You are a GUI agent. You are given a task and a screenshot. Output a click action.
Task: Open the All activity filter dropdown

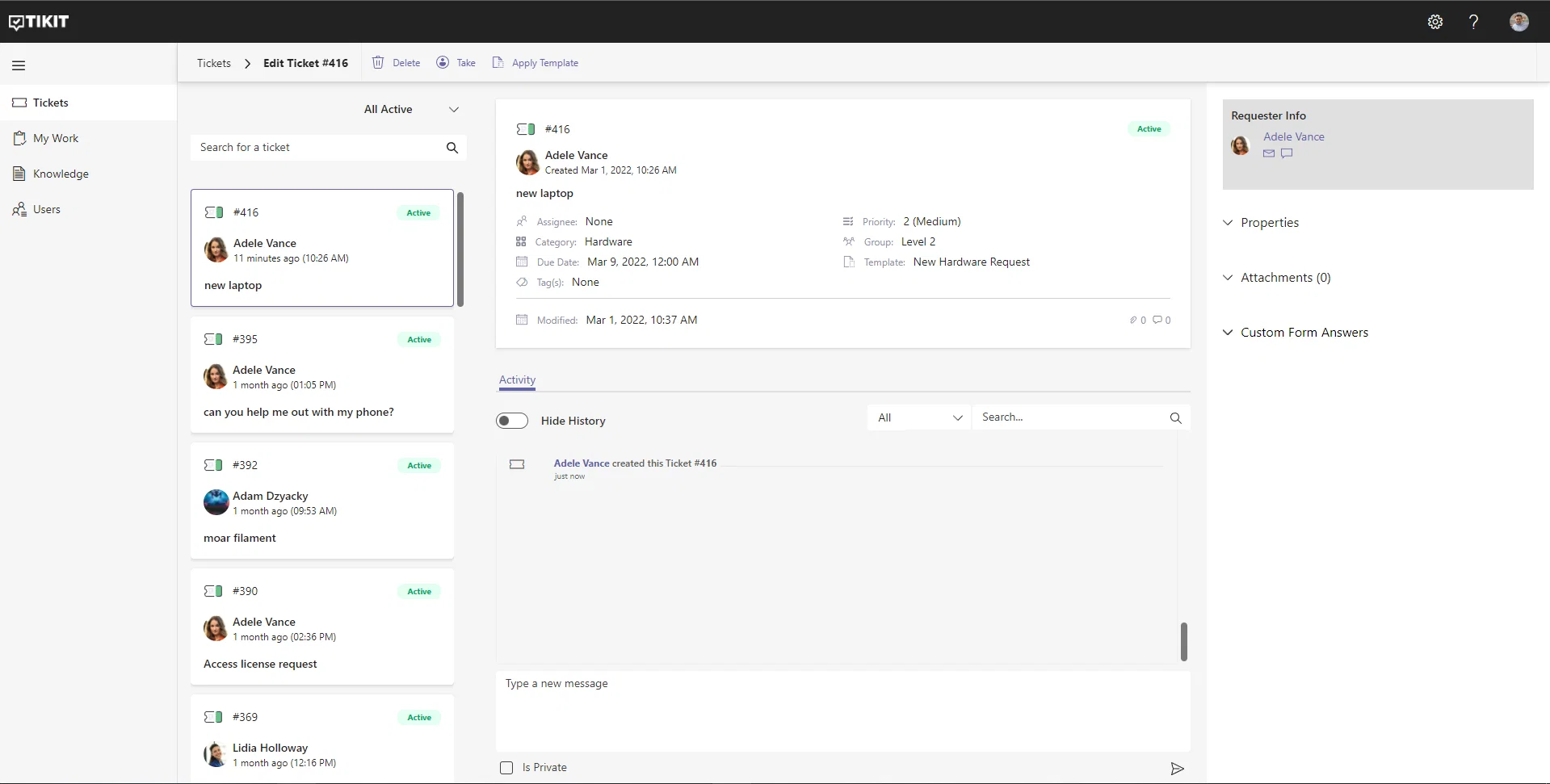coord(919,417)
